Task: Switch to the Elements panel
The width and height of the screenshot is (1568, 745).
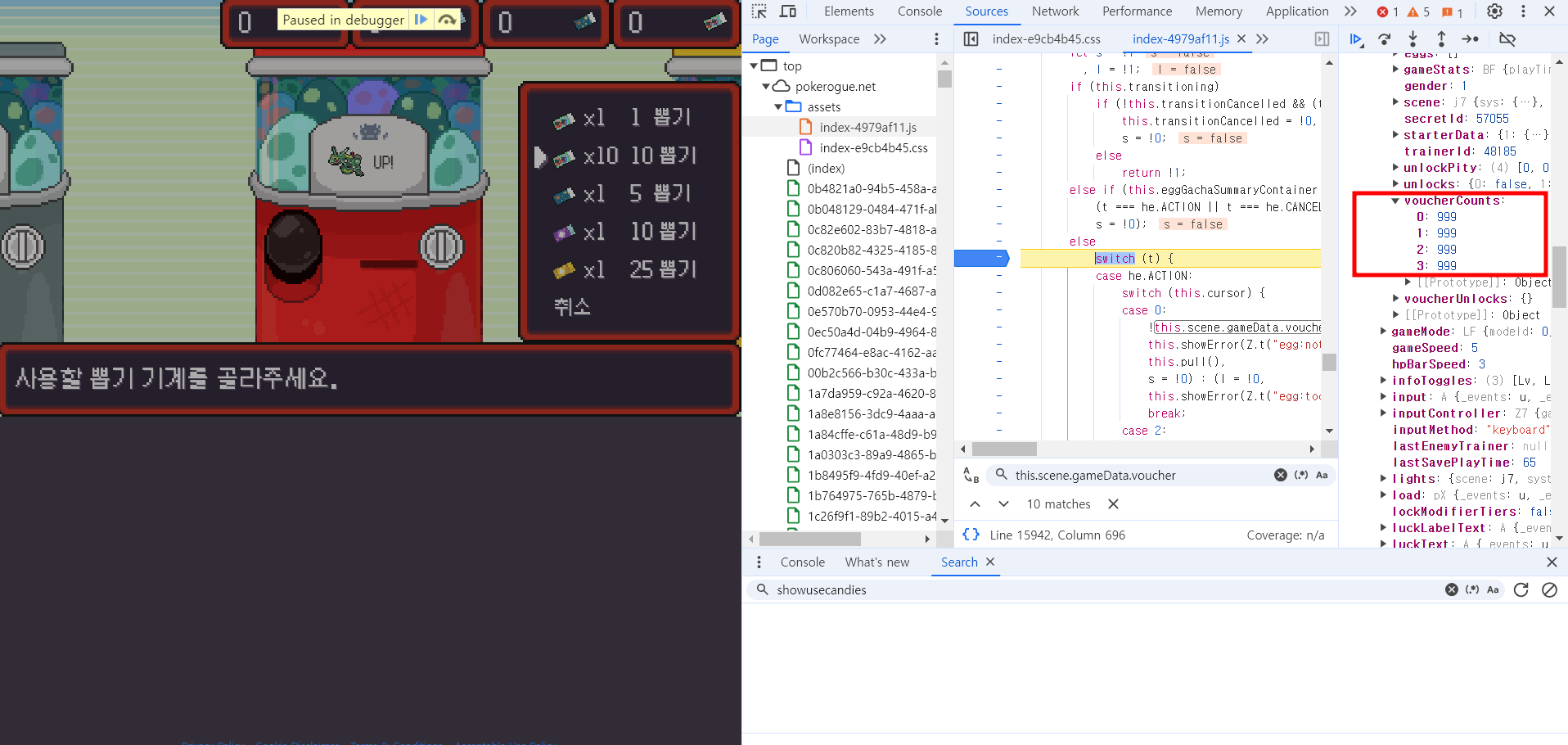Action: point(849,11)
